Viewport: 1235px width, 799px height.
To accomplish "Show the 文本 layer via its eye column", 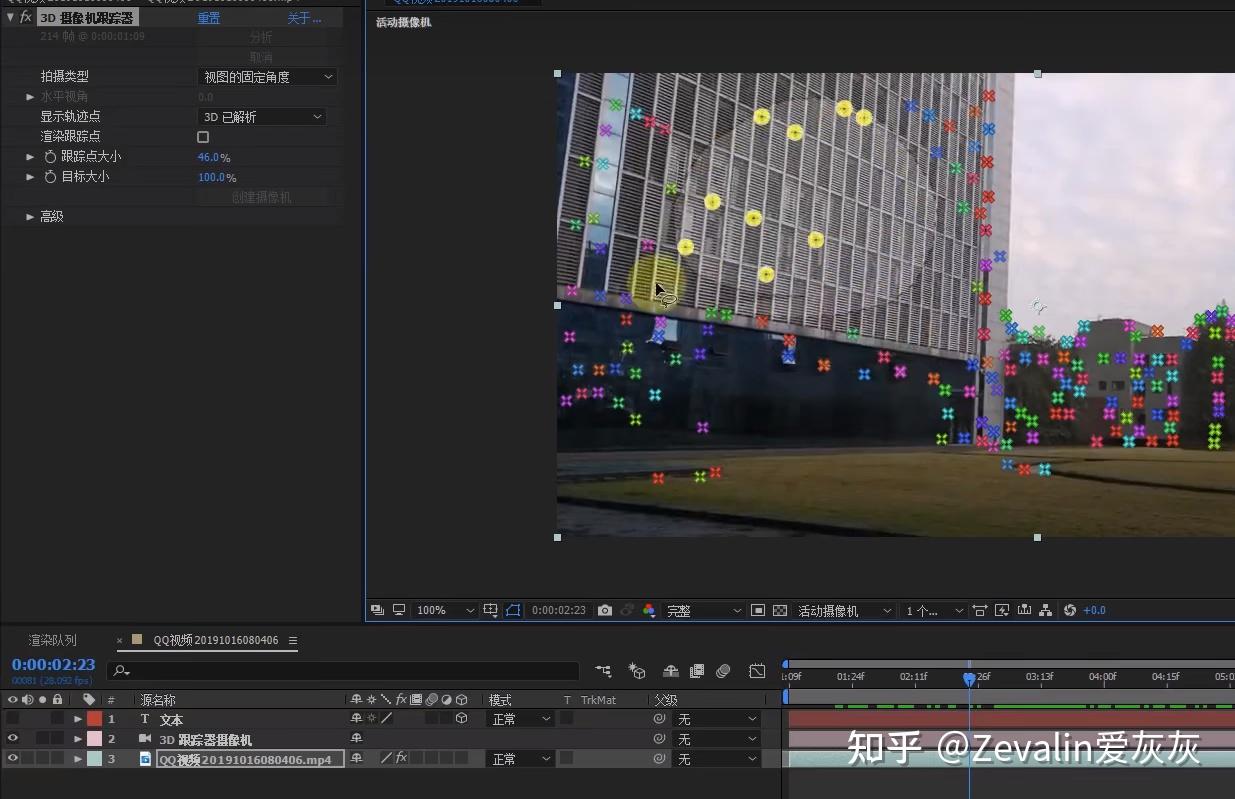I will pyautogui.click(x=12, y=719).
